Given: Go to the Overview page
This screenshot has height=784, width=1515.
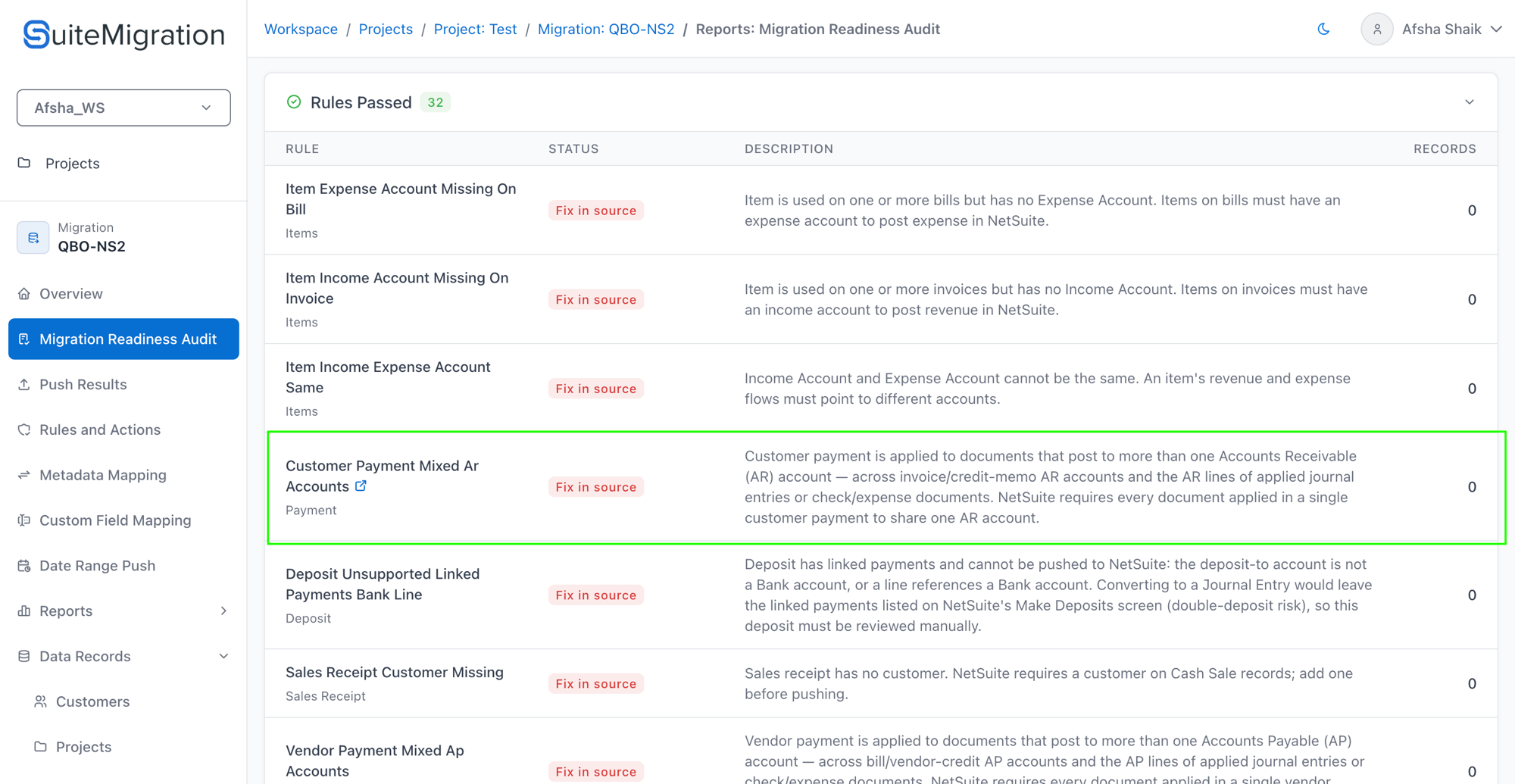Looking at the screenshot, I should [70, 294].
